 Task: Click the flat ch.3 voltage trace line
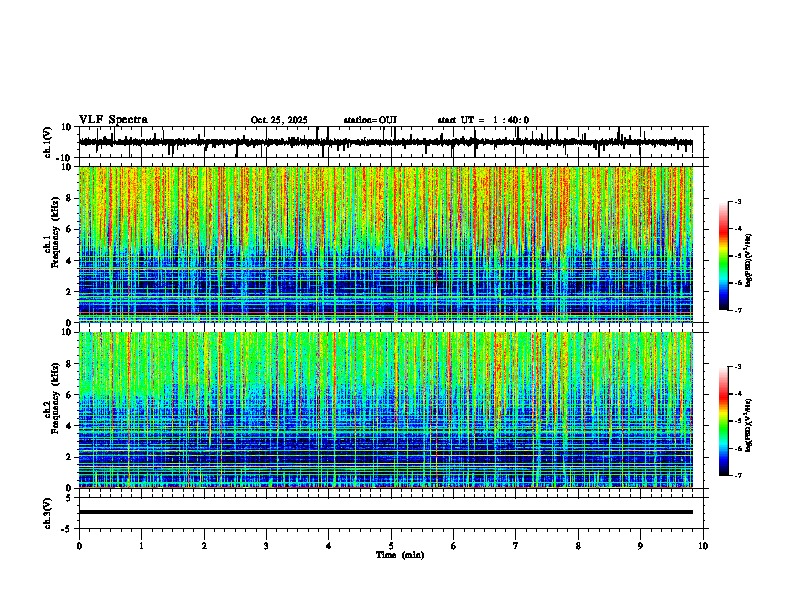click(386, 512)
